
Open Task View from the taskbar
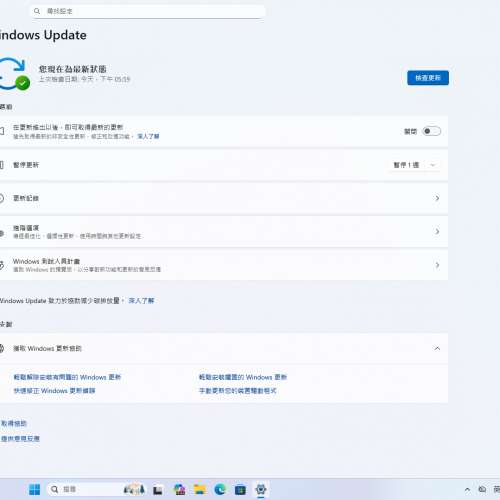pos(158,490)
